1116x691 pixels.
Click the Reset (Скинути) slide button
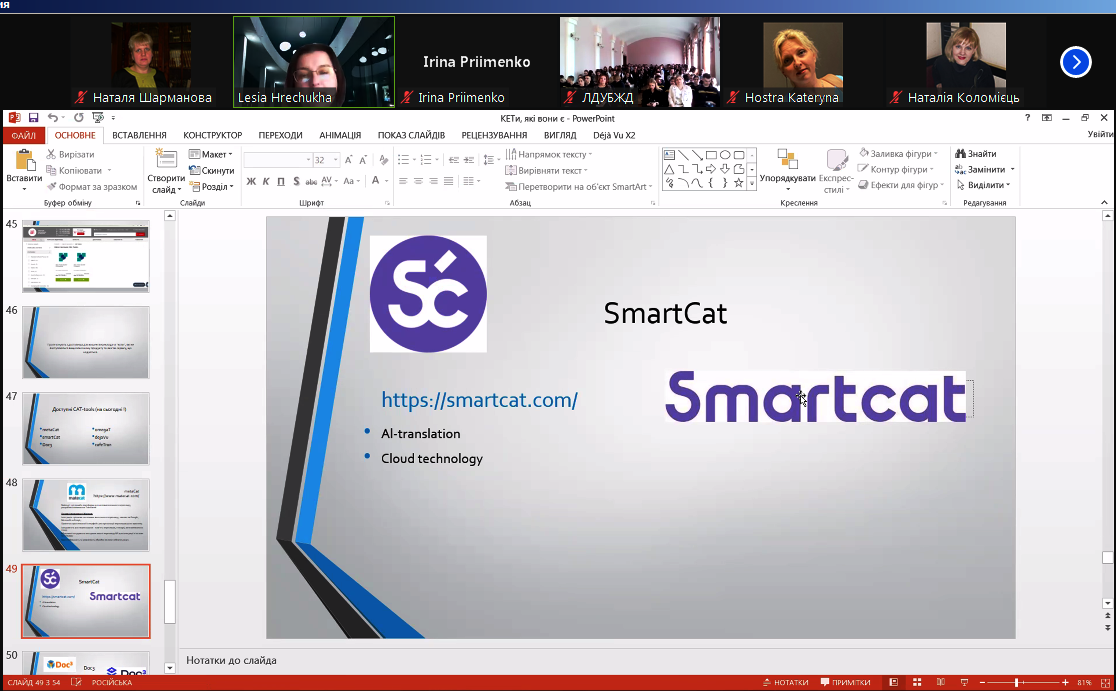[216, 170]
